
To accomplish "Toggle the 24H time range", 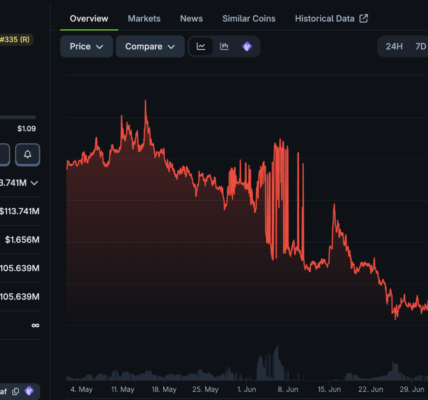I will coord(394,46).
